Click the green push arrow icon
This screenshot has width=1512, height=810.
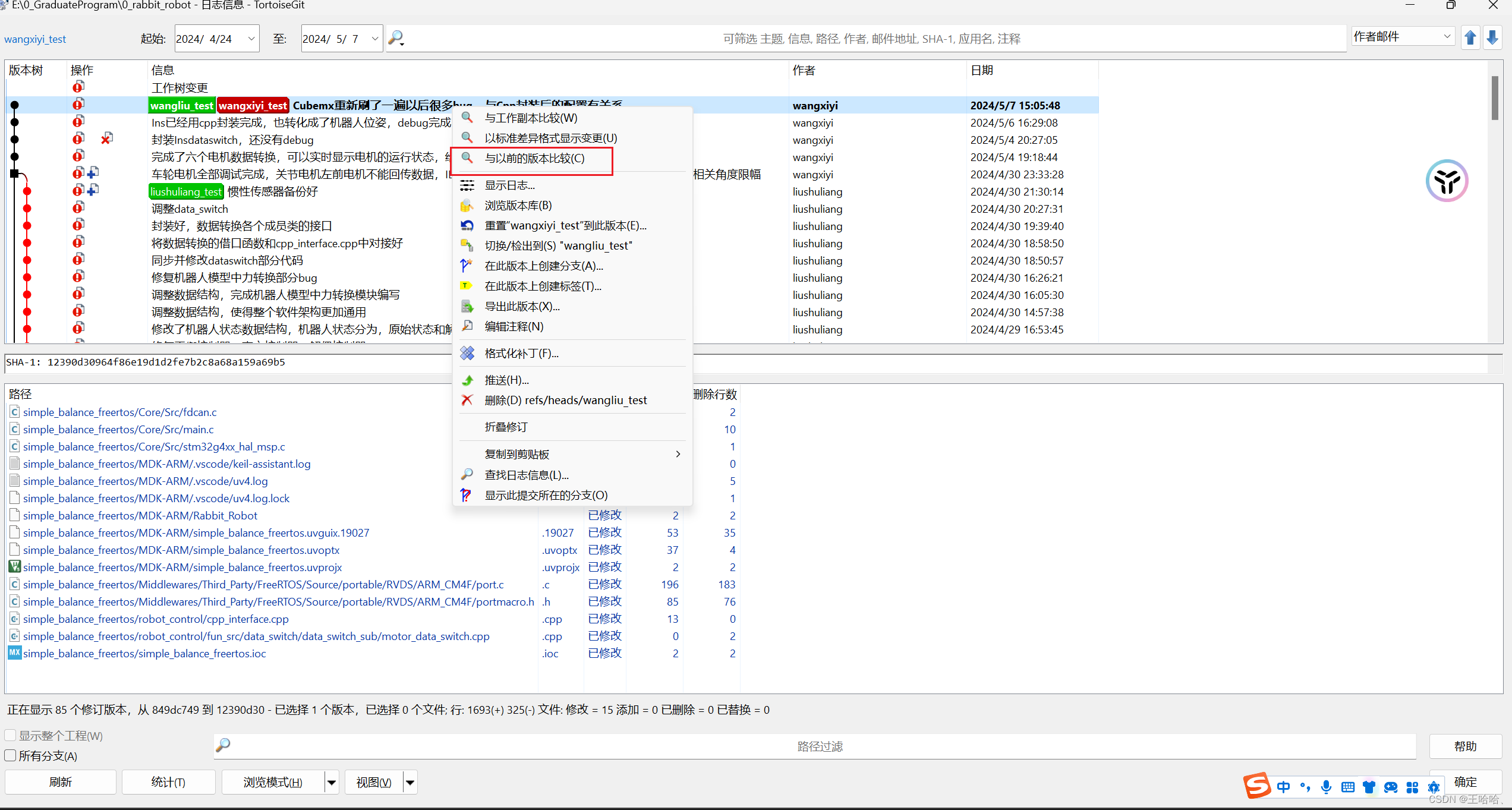click(467, 380)
